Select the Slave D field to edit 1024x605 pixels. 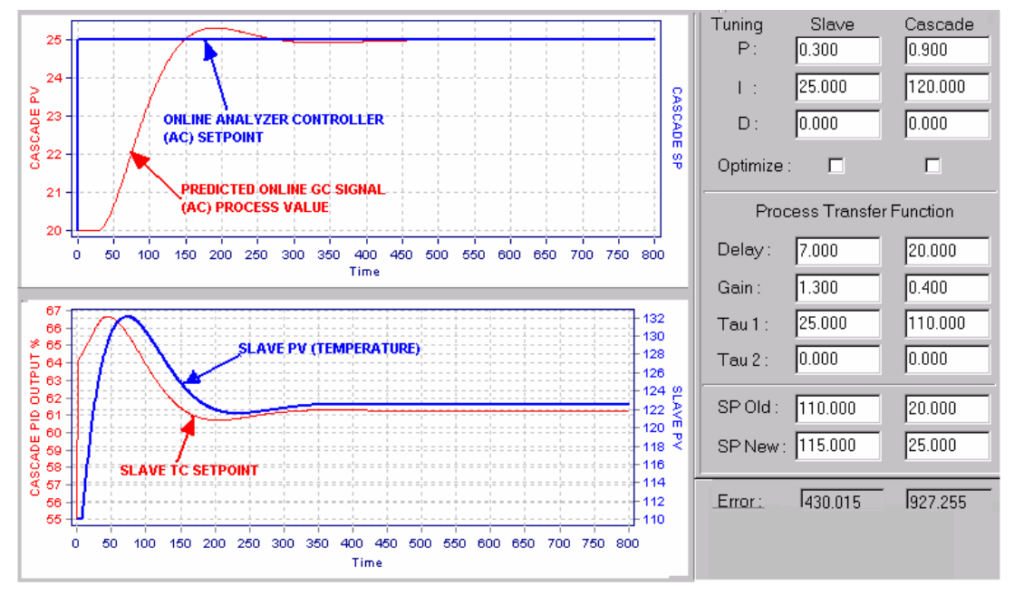[x=837, y=124]
